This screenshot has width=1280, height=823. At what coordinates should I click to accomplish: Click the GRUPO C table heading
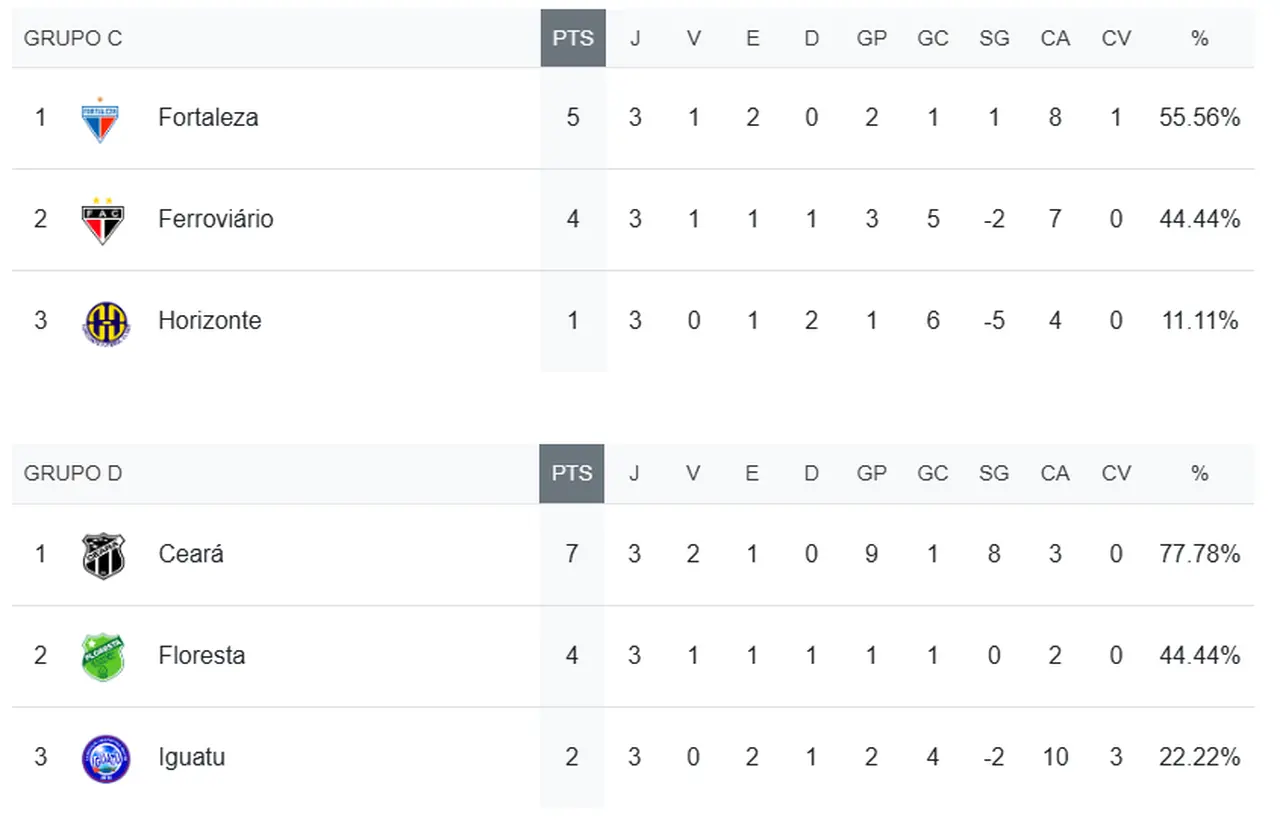[73, 38]
